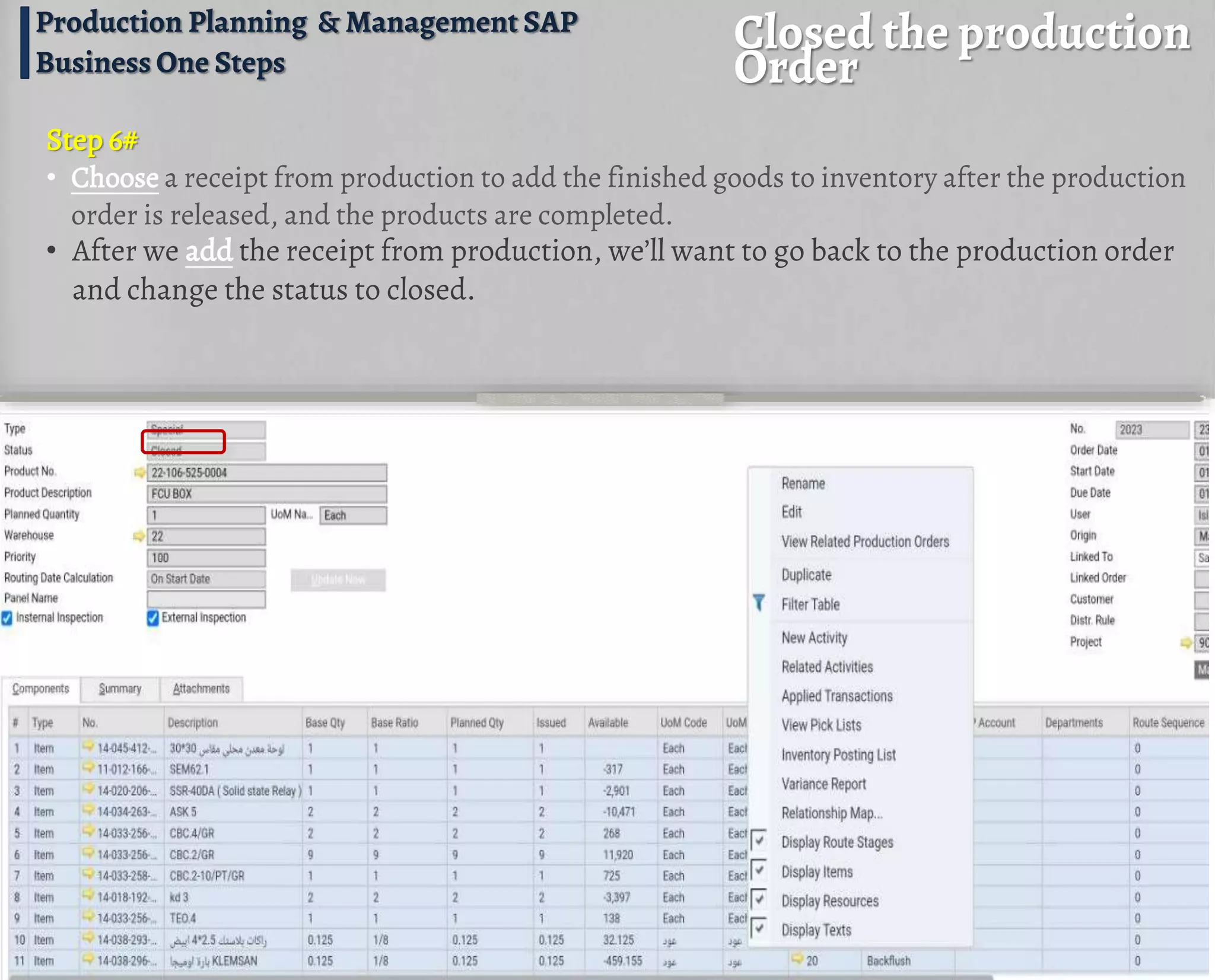Click the Product No. field 22-106-525-0004

(267, 473)
